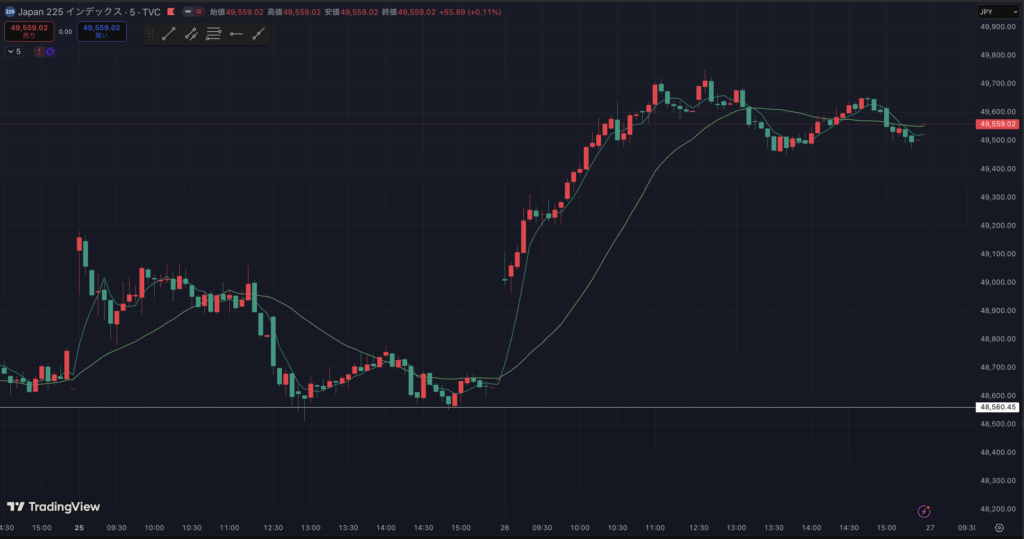Click the last line tool in drawing toolbar
This screenshot has width=1024, height=539.
[x=259, y=34]
